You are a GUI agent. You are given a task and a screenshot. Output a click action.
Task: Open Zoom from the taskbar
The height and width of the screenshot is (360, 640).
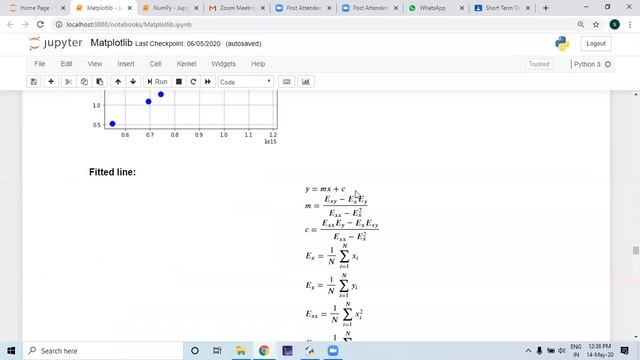point(333,351)
